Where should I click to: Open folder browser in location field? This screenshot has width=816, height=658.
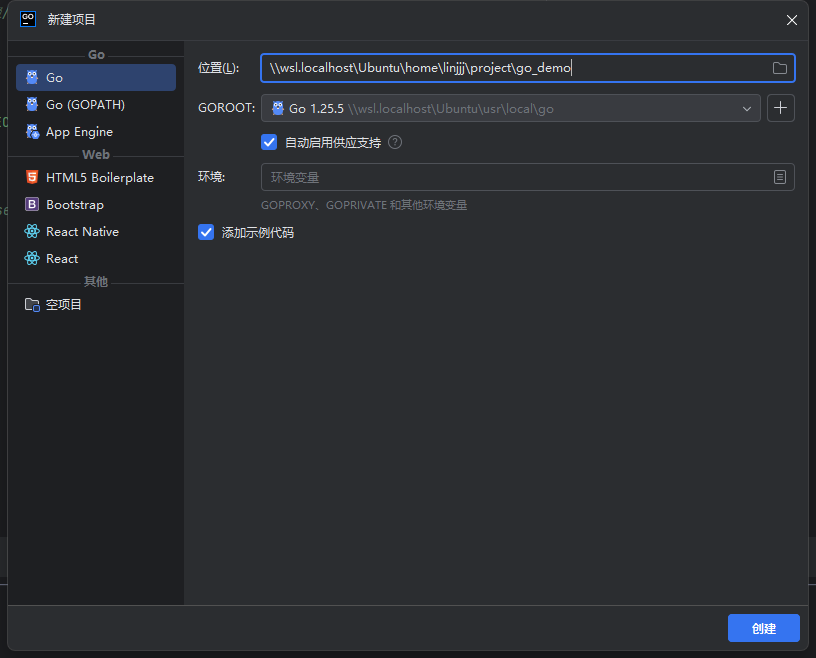(779, 68)
